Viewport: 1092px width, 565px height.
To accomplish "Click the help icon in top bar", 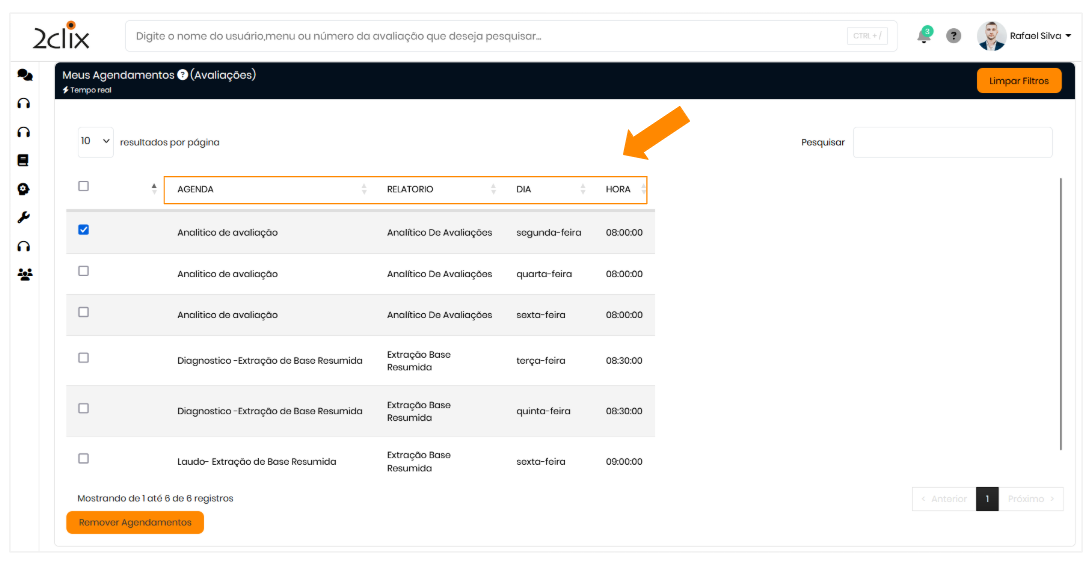I will coord(954,36).
